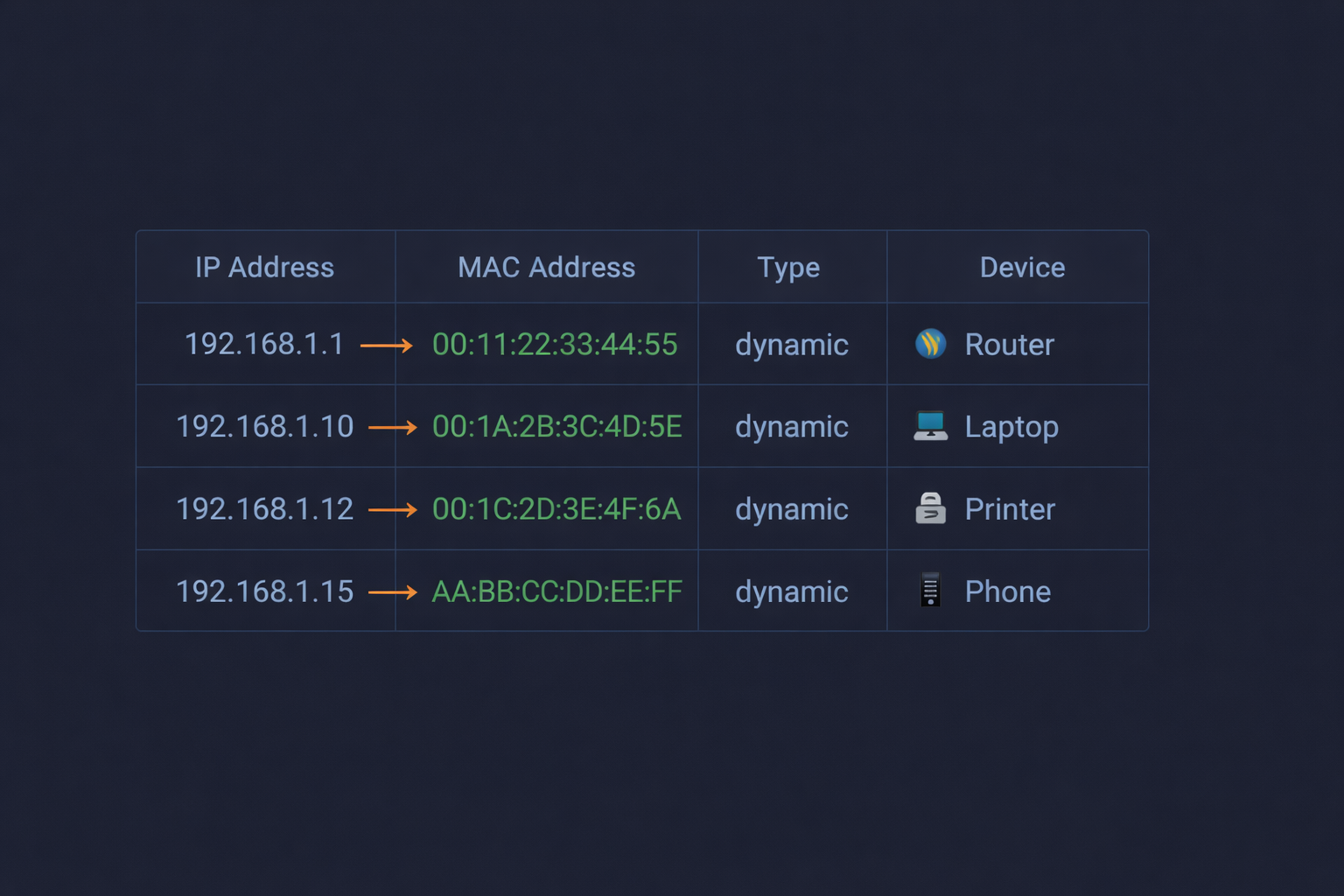Click the Router device icon
The width and height of the screenshot is (1344, 896).
930,344
